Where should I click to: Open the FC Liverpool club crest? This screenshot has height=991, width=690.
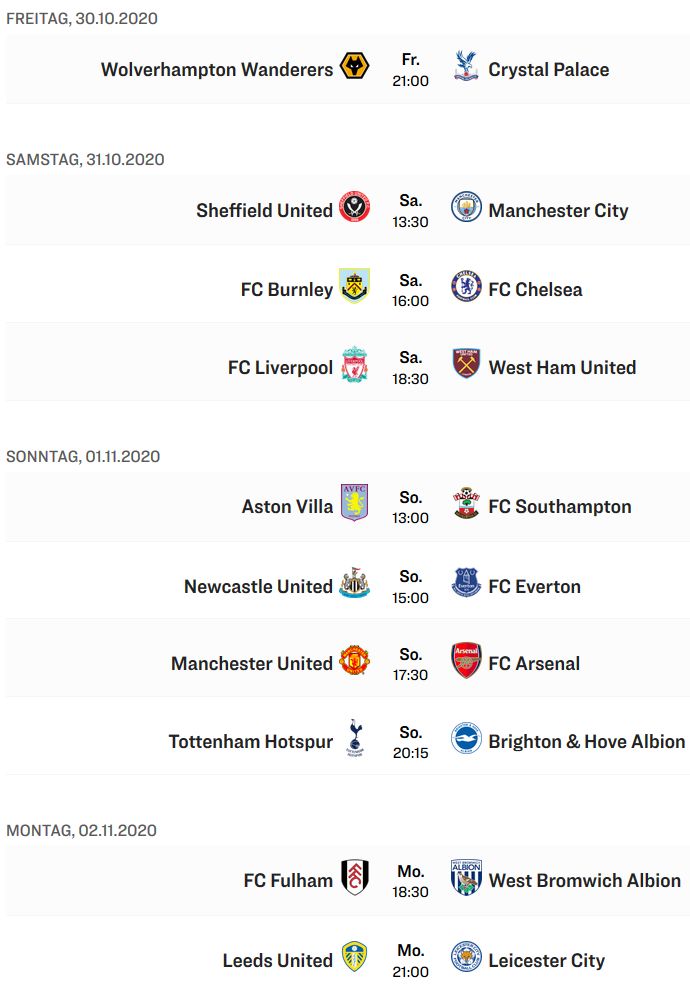point(354,364)
